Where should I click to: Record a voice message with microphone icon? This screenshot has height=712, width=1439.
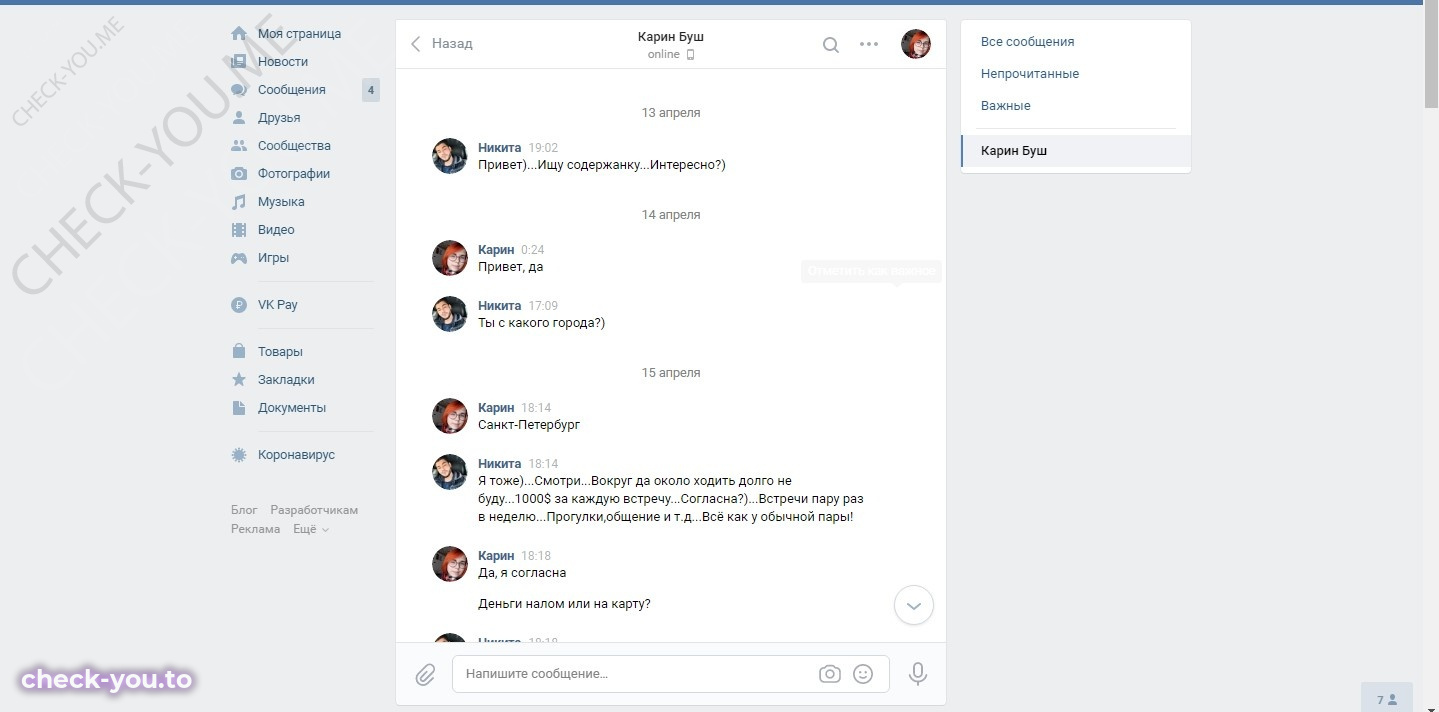(x=918, y=674)
